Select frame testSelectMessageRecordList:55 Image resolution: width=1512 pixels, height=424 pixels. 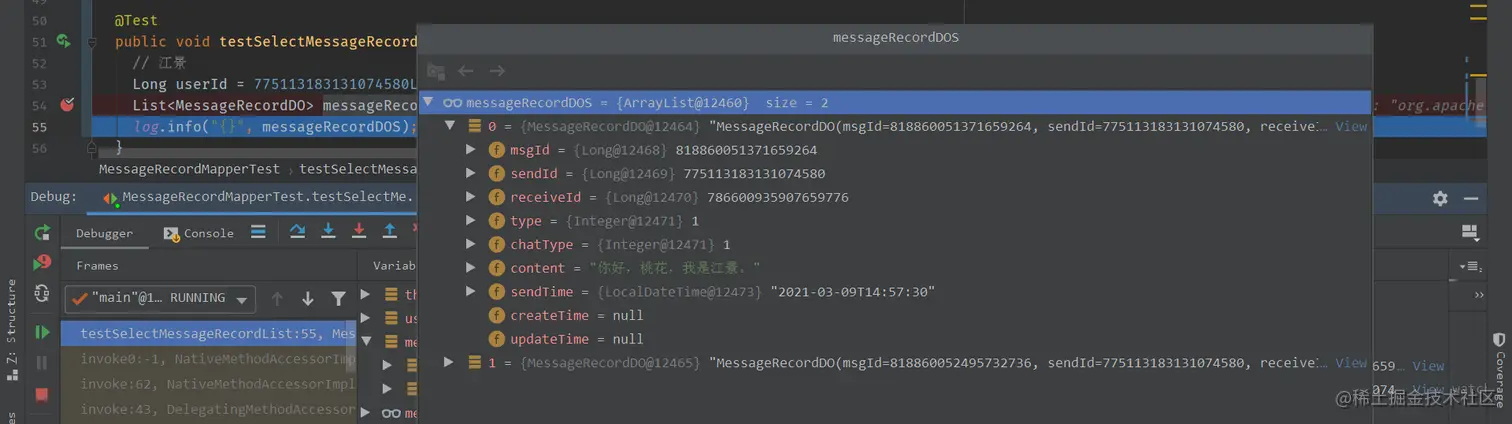[x=209, y=333]
